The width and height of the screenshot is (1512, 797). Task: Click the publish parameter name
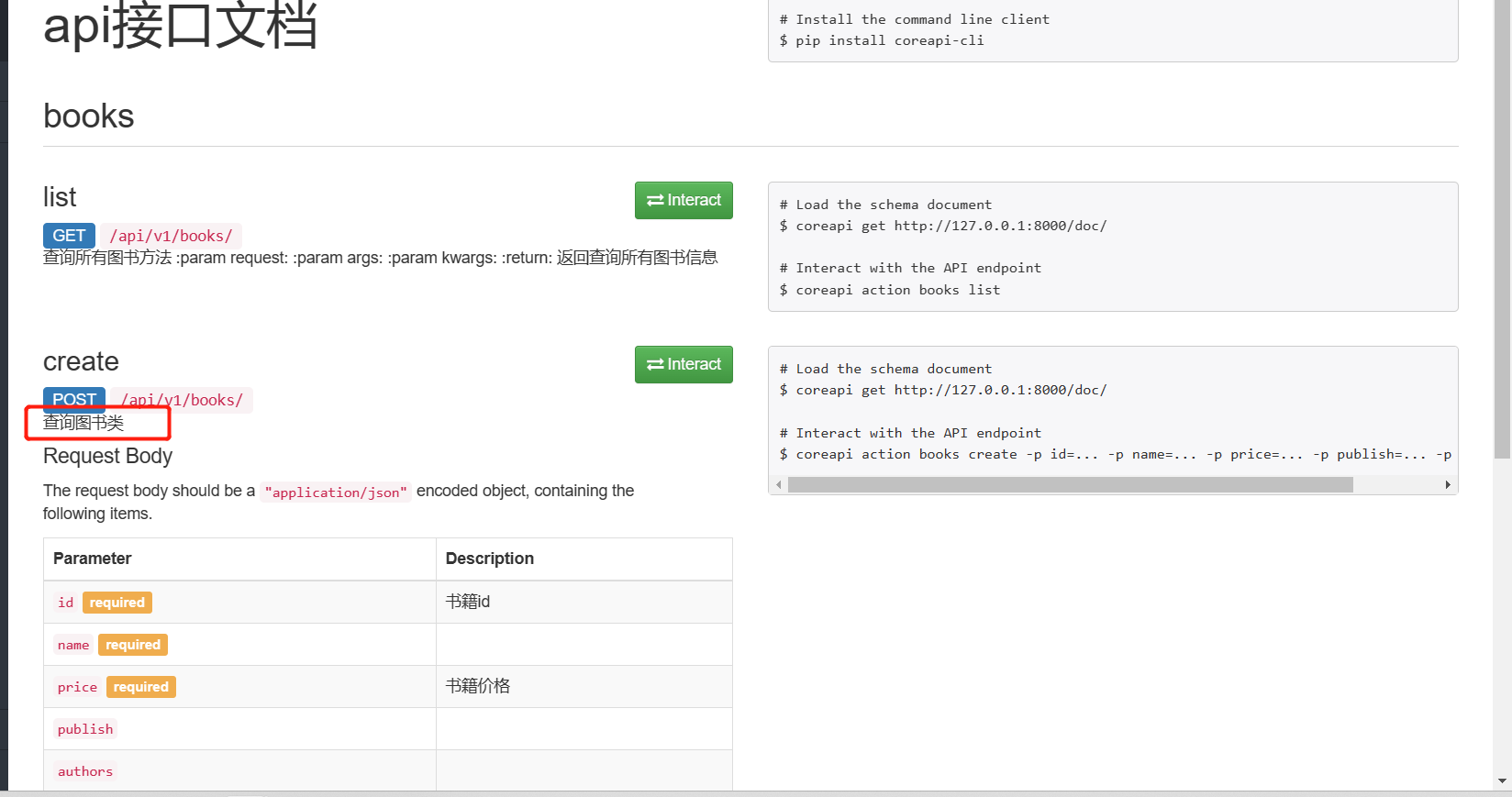point(85,729)
